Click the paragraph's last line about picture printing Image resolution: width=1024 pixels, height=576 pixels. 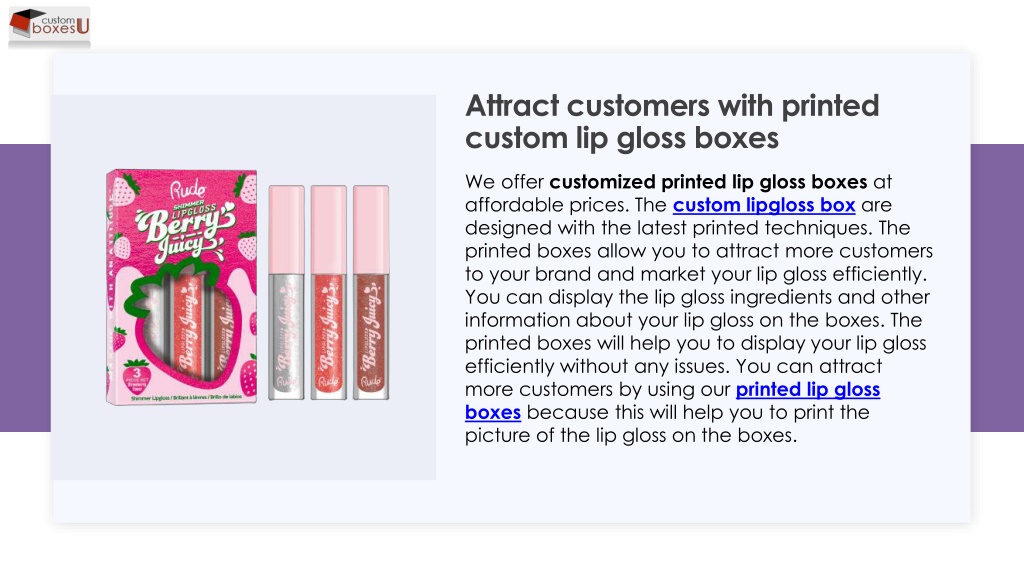[x=631, y=436]
